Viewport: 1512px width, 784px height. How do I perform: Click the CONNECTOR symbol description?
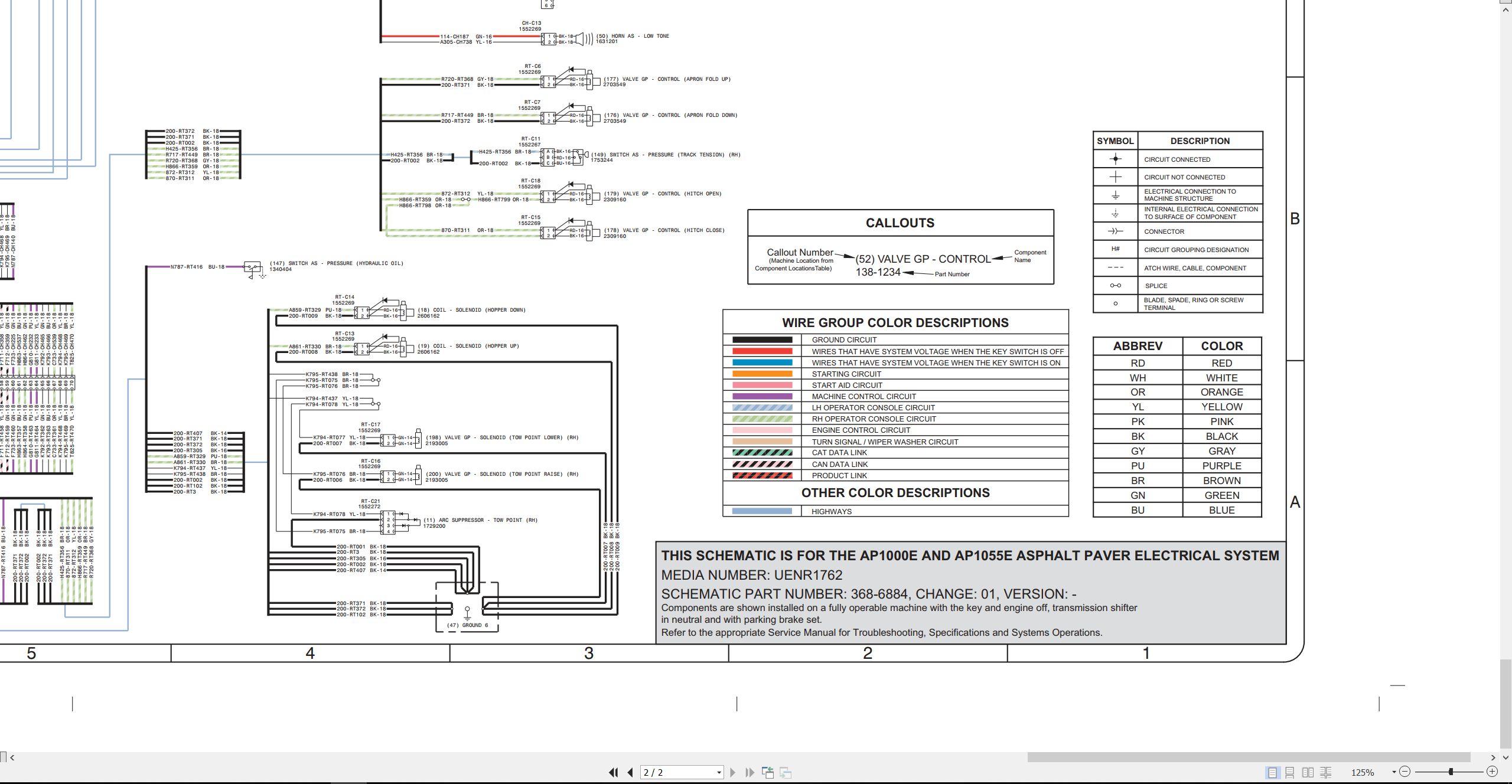[1164, 231]
